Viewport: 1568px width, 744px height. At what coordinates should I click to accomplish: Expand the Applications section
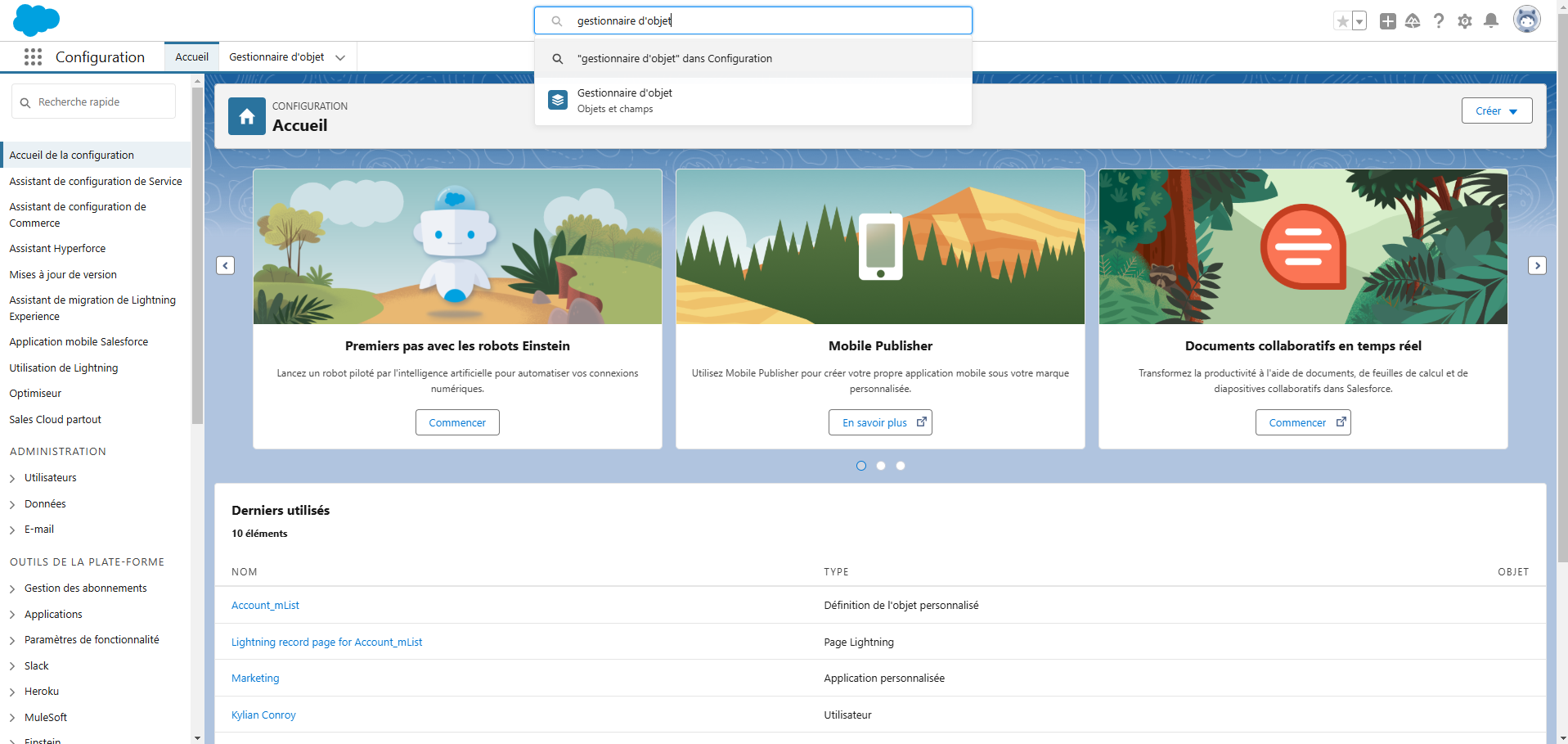(12, 615)
